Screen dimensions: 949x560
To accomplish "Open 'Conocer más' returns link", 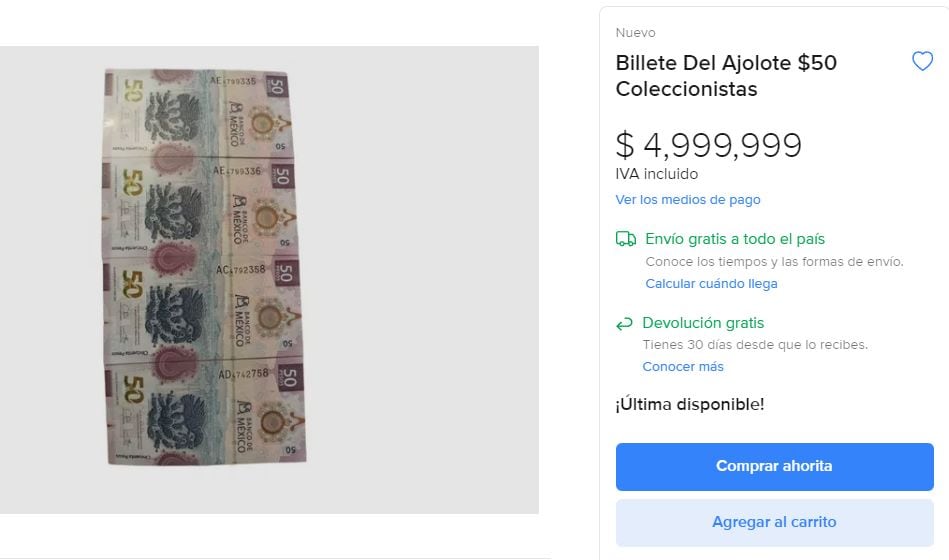I will tap(683, 367).
